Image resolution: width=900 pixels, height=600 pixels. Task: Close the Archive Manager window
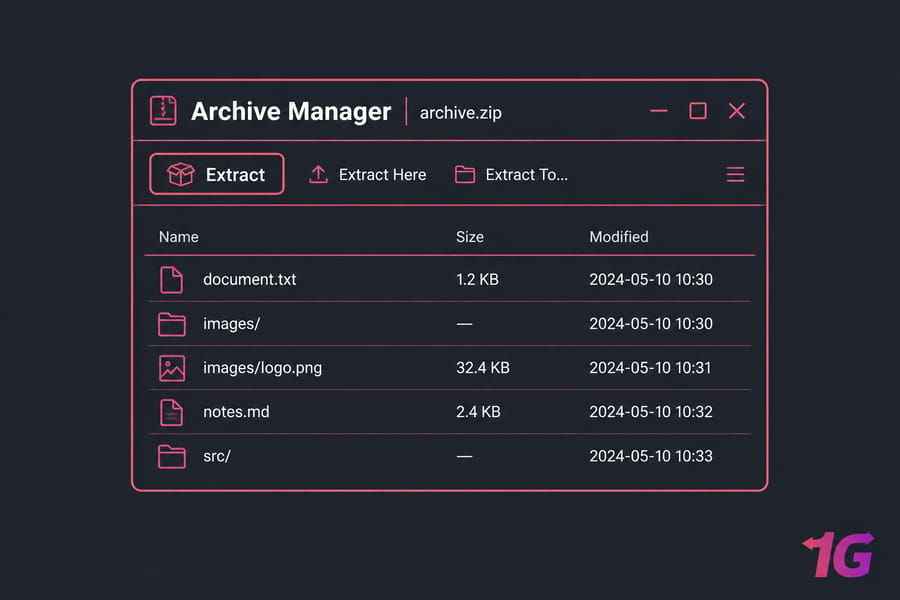(736, 110)
